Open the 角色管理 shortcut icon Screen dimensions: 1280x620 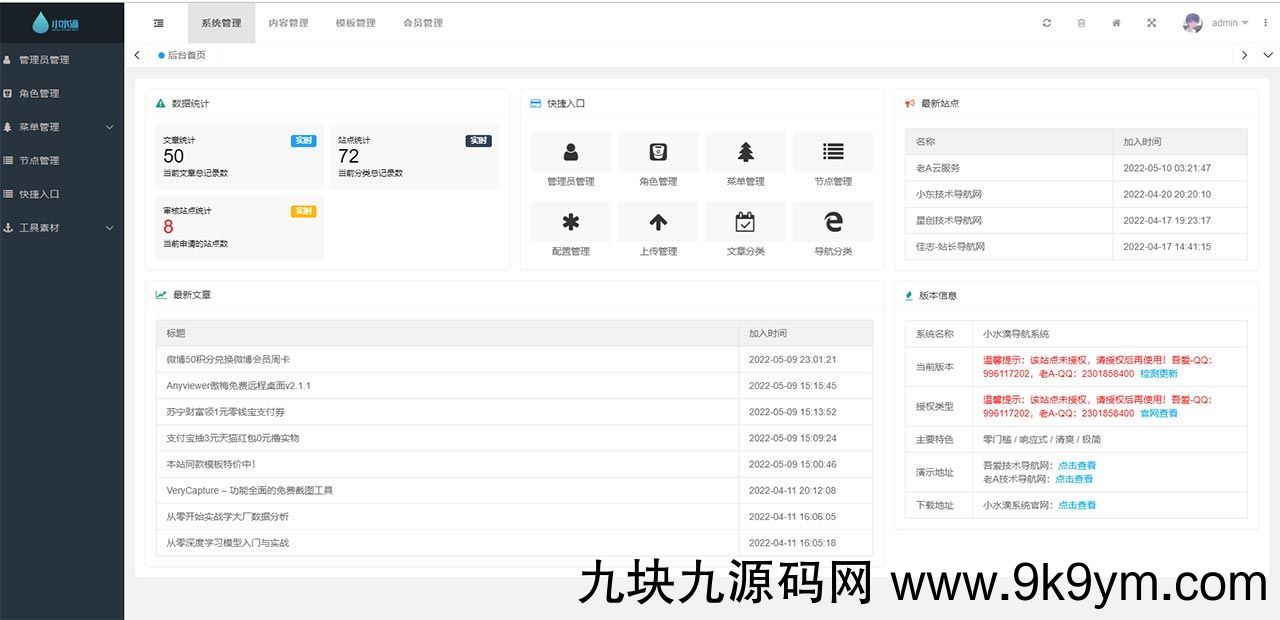[658, 152]
